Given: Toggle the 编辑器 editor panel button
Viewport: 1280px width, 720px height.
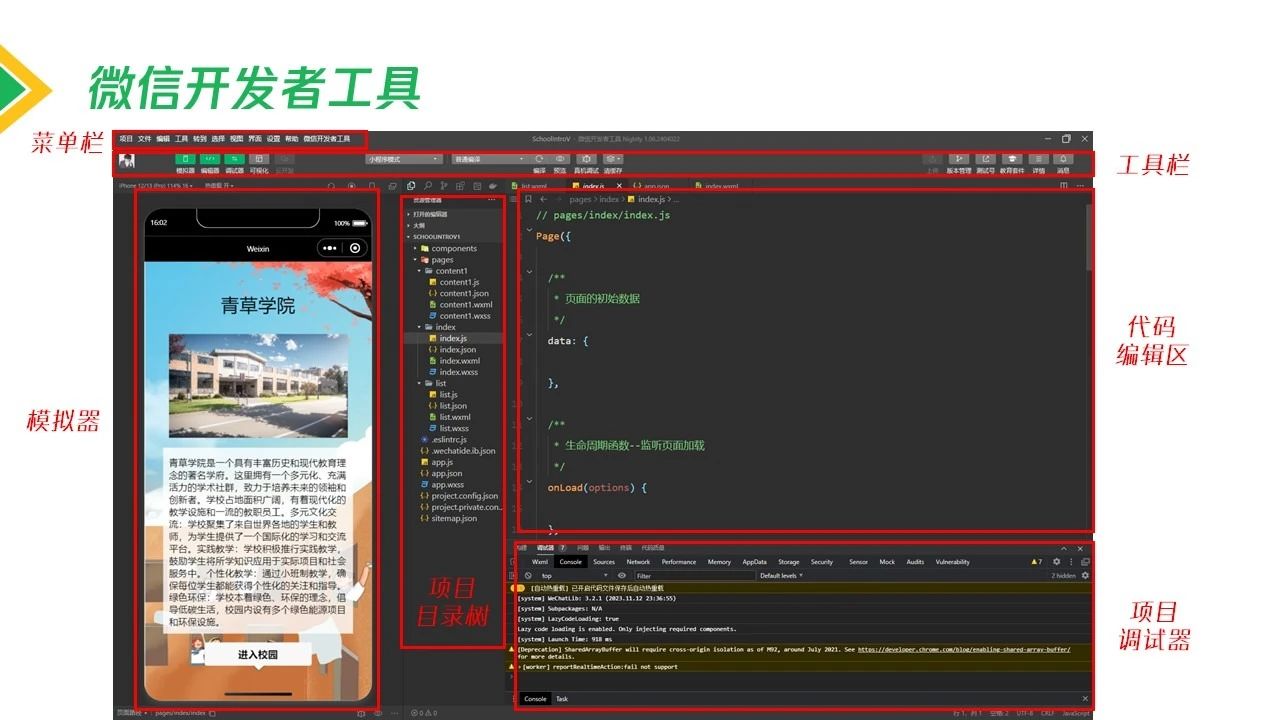Looking at the screenshot, I should point(210,159).
